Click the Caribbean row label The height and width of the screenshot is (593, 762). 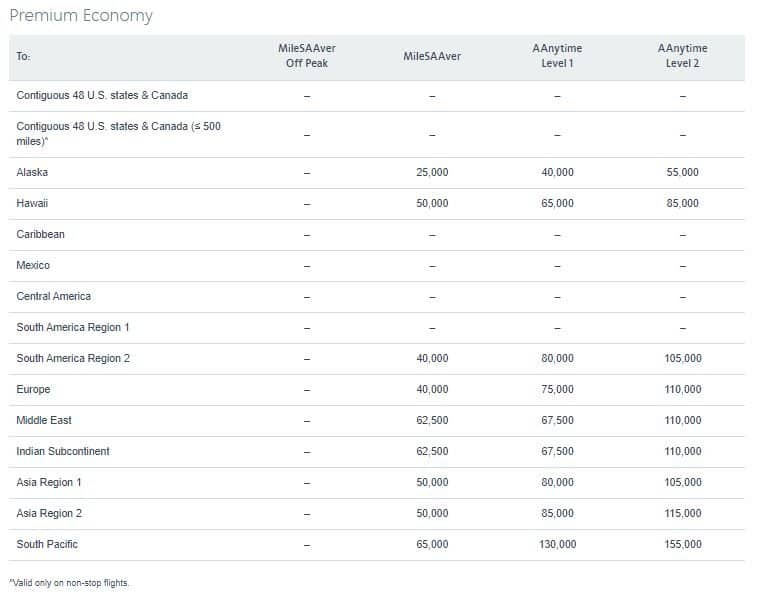(40, 234)
